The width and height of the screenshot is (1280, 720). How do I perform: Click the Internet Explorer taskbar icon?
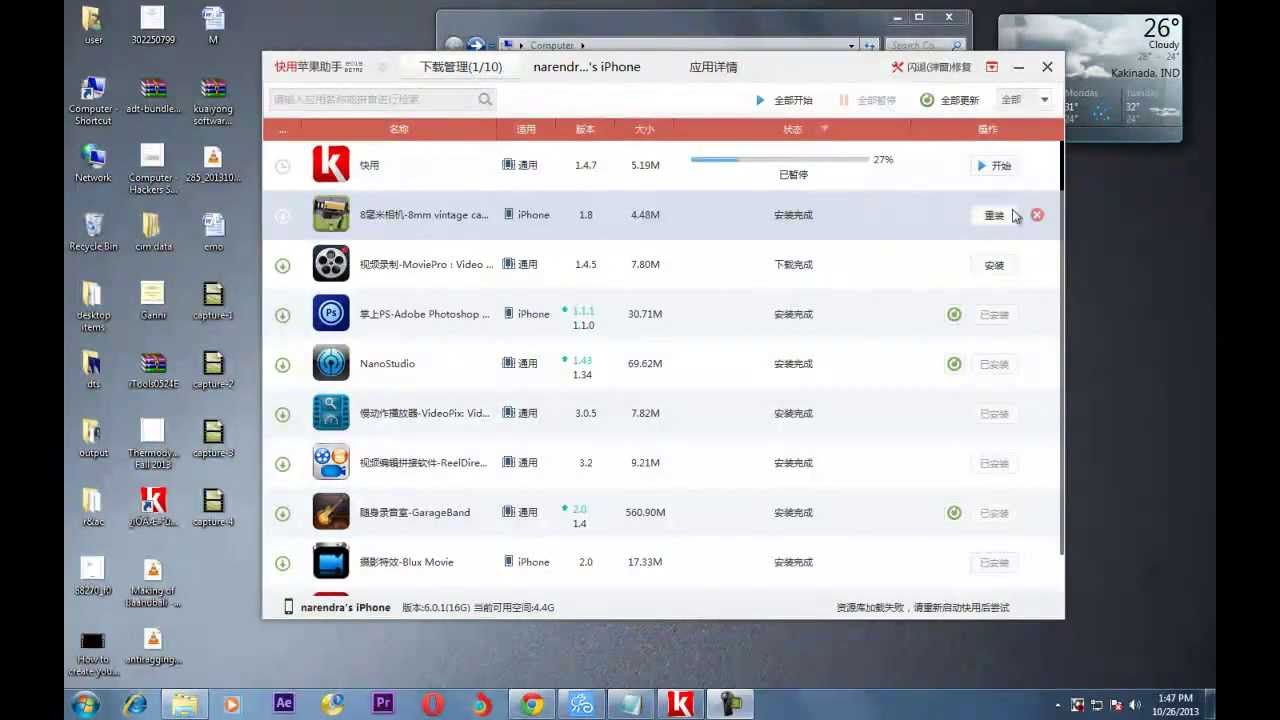click(x=135, y=704)
